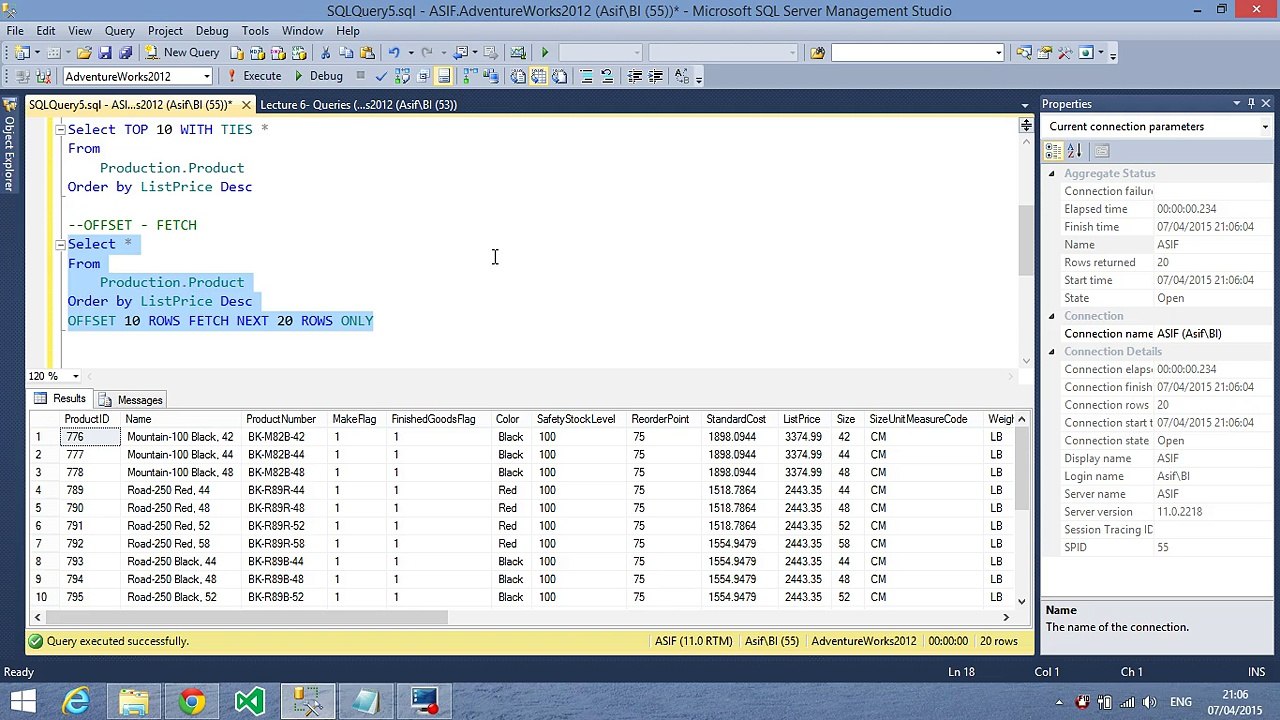The image size is (1280, 720).
Task: Switch to the Messages tab
Action: tap(131, 400)
